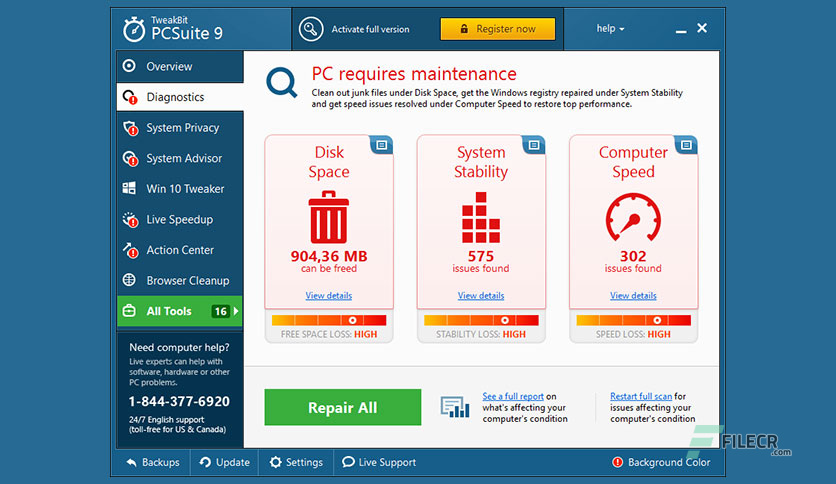Open Live Speedup section
This screenshot has width=836, height=484.
point(180,219)
